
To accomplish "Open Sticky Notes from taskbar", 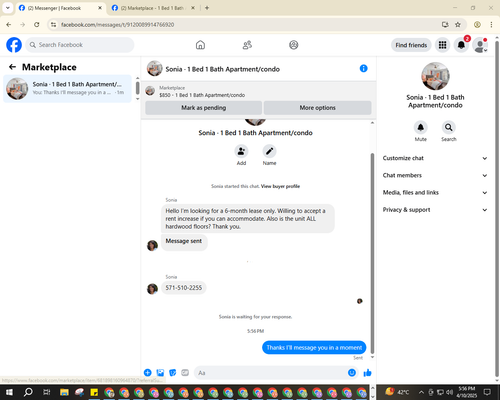I will [94, 392].
